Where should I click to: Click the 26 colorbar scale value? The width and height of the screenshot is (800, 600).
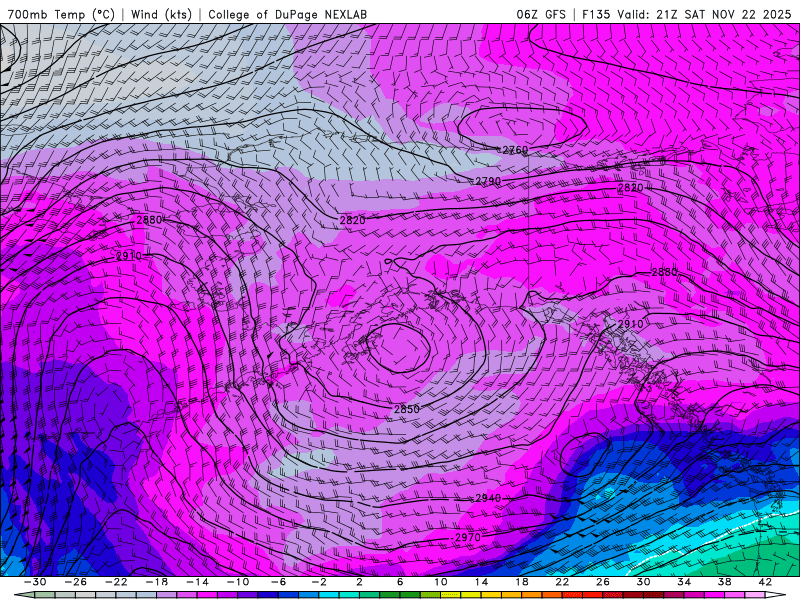click(603, 582)
